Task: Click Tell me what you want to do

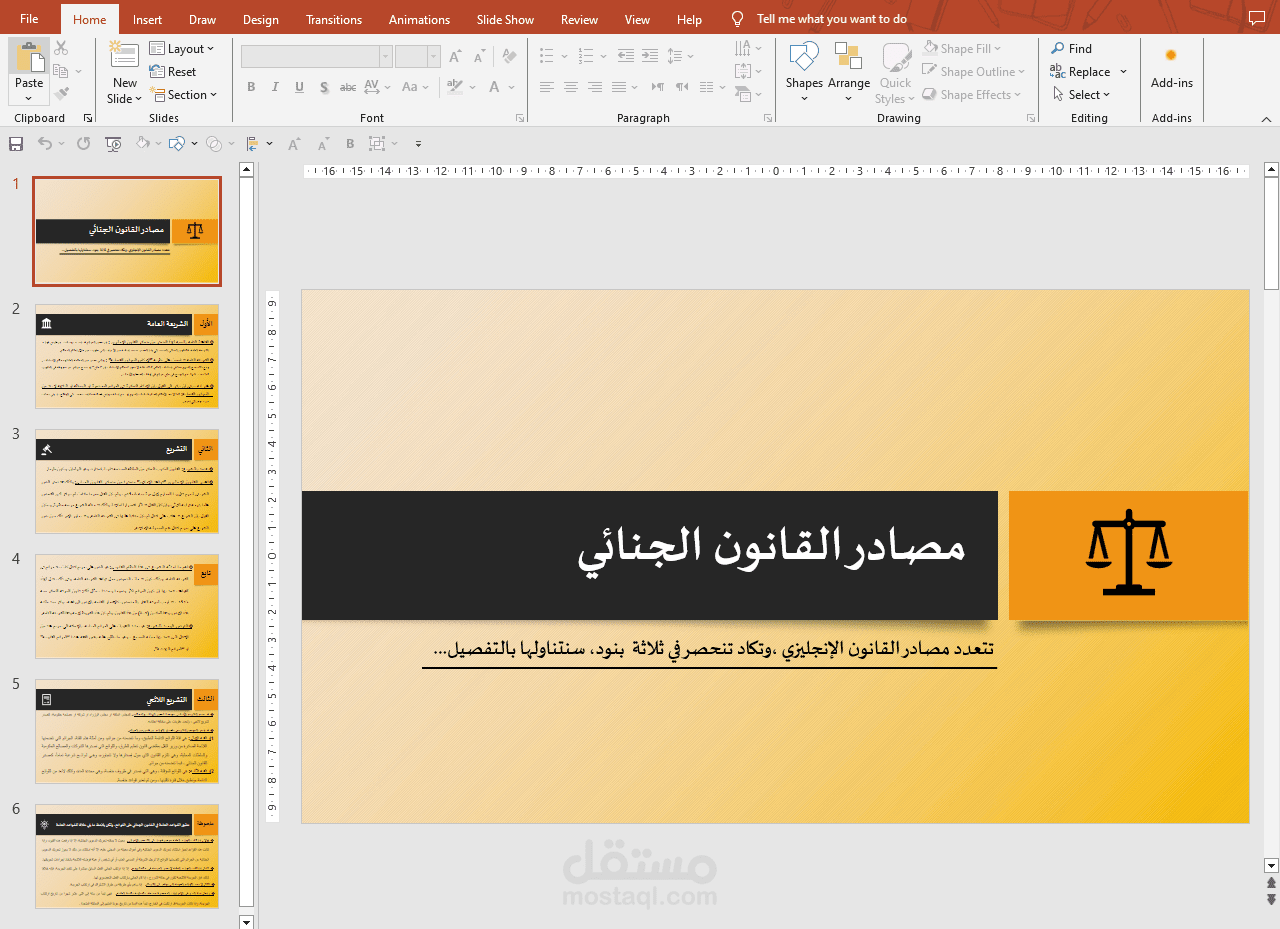Action: [x=832, y=19]
